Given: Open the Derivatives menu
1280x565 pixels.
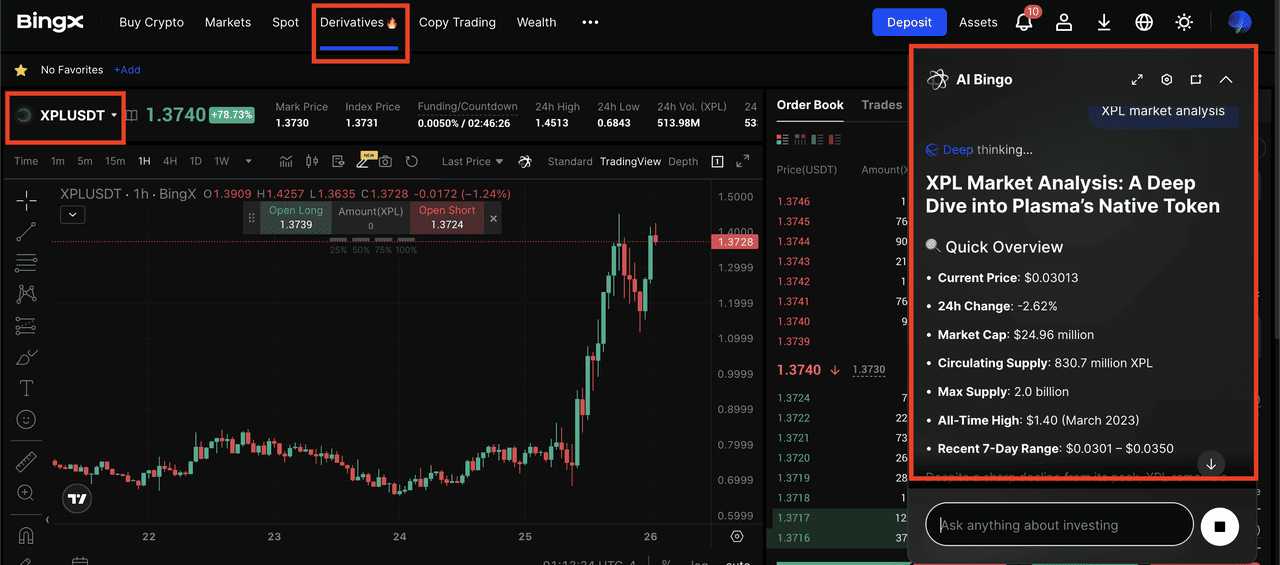Looking at the screenshot, I should 359,22.
